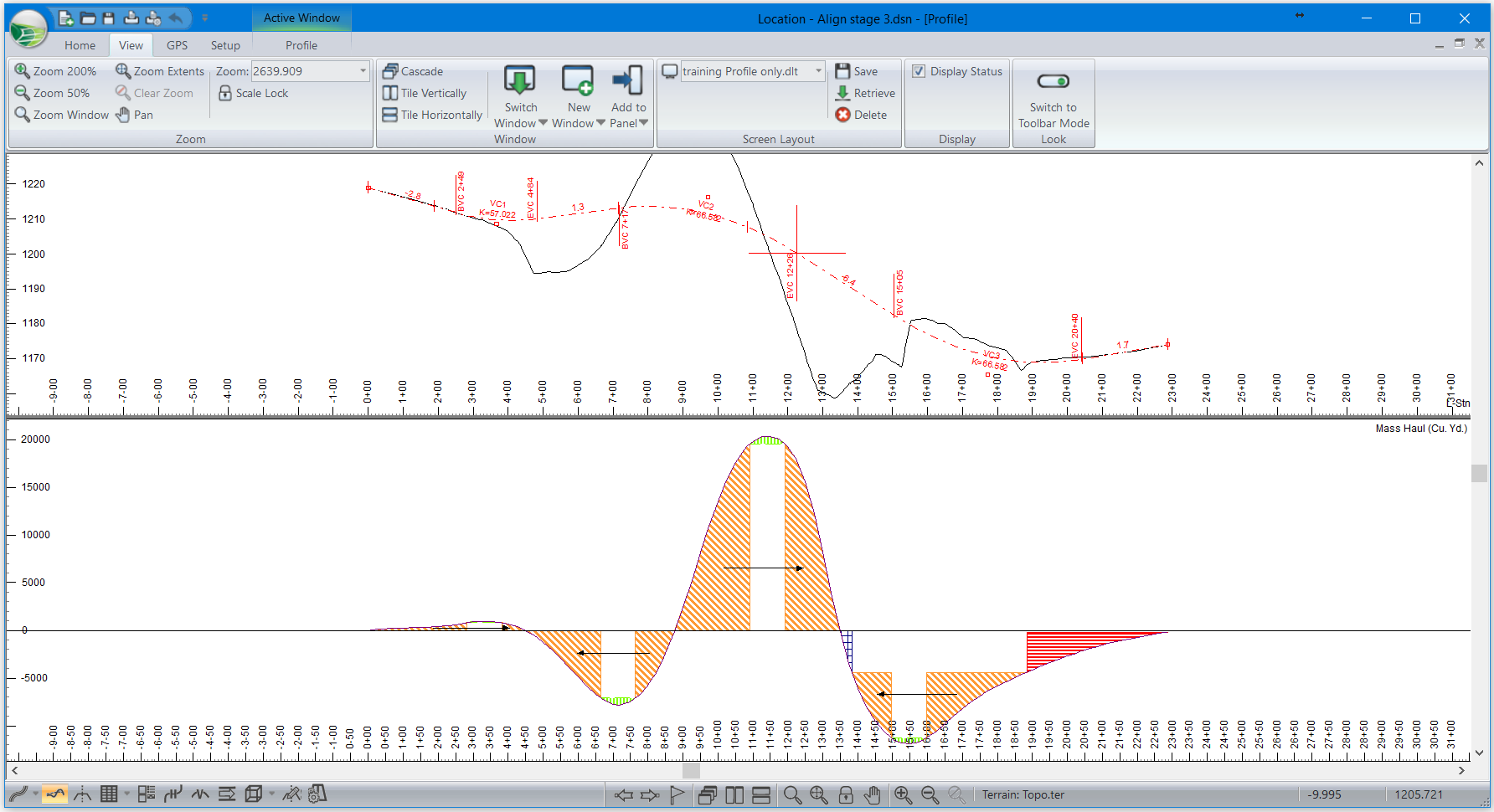This screenshot has width=1494, height=812.
Task: Tile windows horizontally
Action: tap(432, 115)
